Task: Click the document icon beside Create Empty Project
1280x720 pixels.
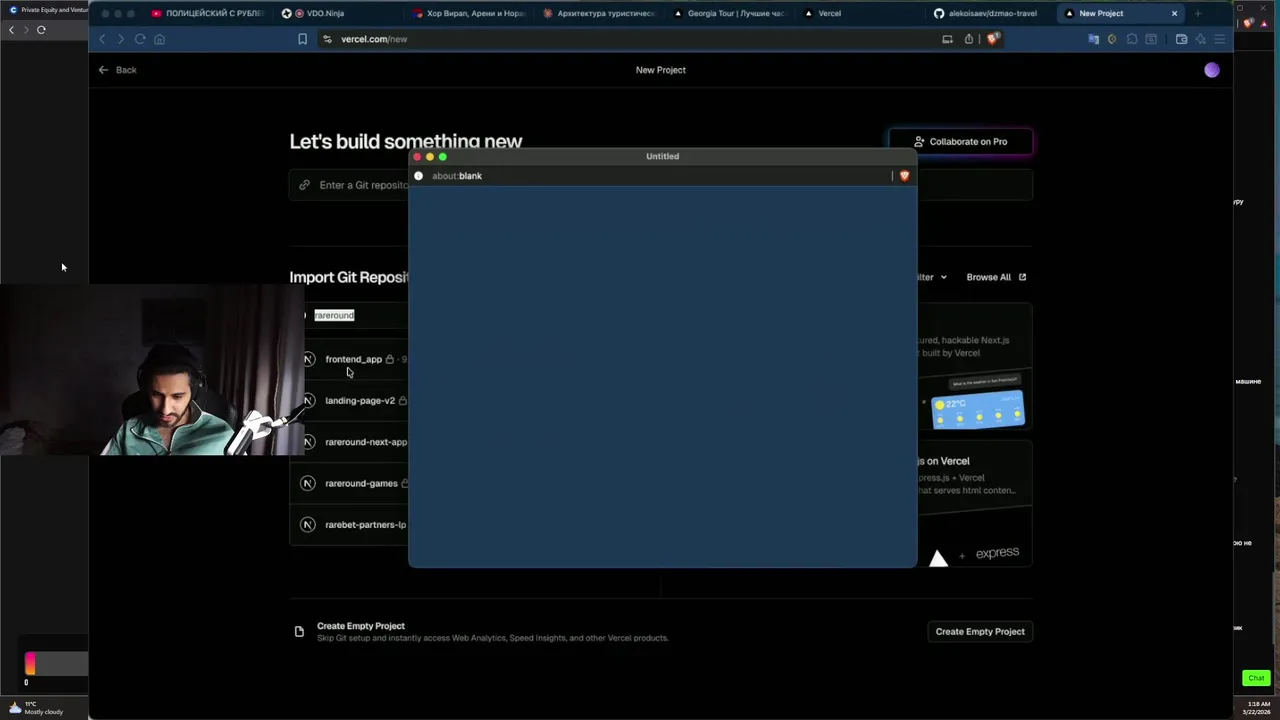Action: point(299,632)
